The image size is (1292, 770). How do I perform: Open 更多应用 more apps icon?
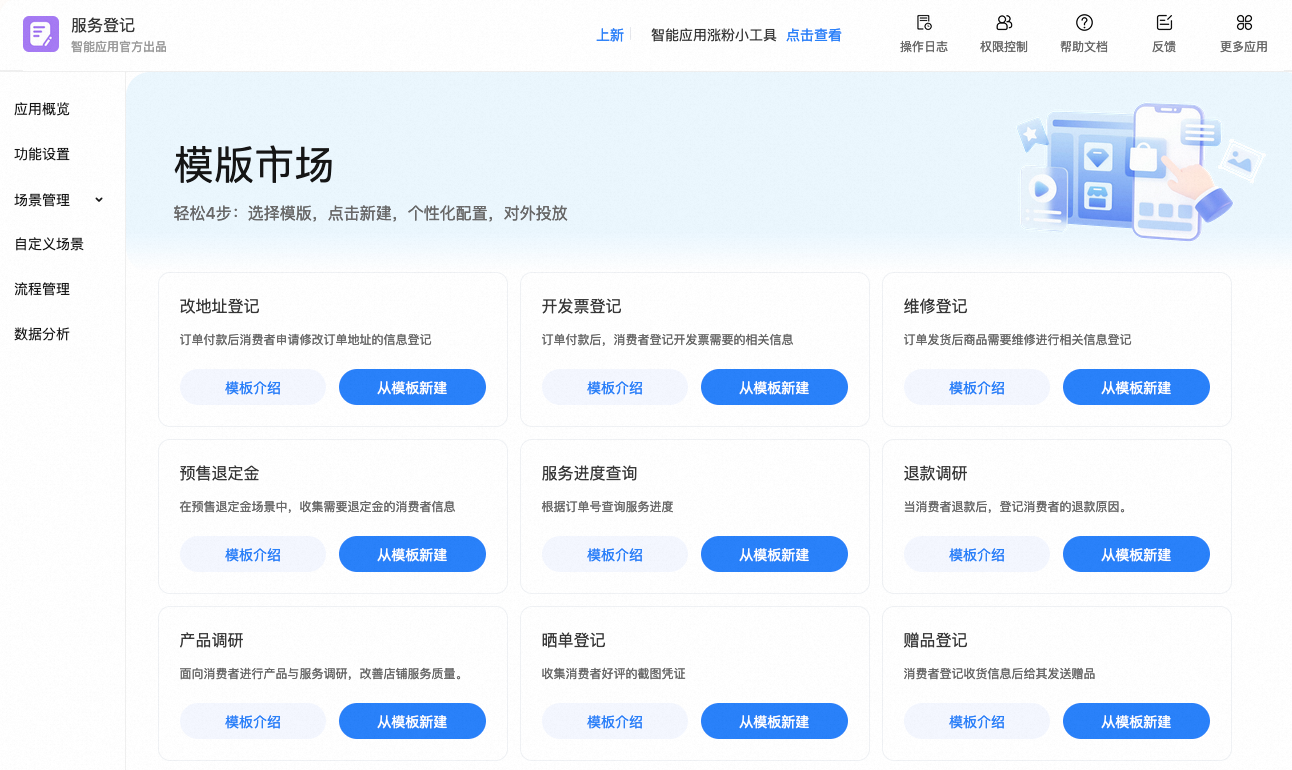[x=1243, y=23]
